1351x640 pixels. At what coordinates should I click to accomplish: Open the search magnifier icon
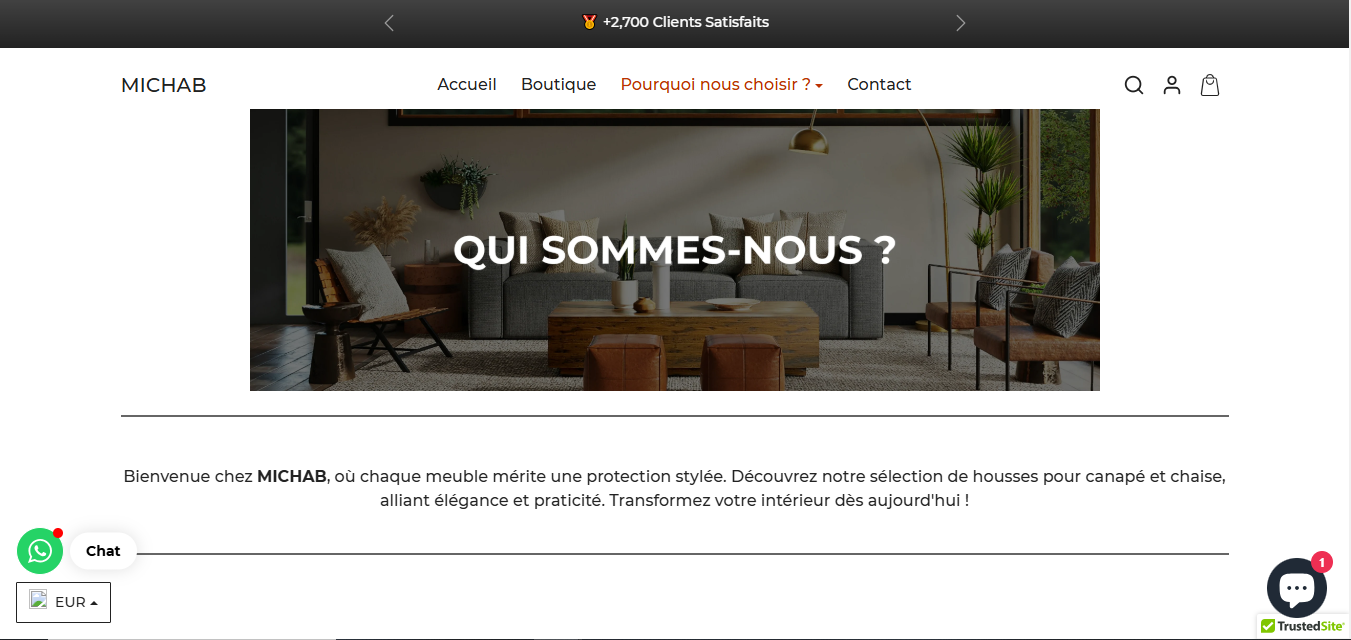[x=1133, y=85]
